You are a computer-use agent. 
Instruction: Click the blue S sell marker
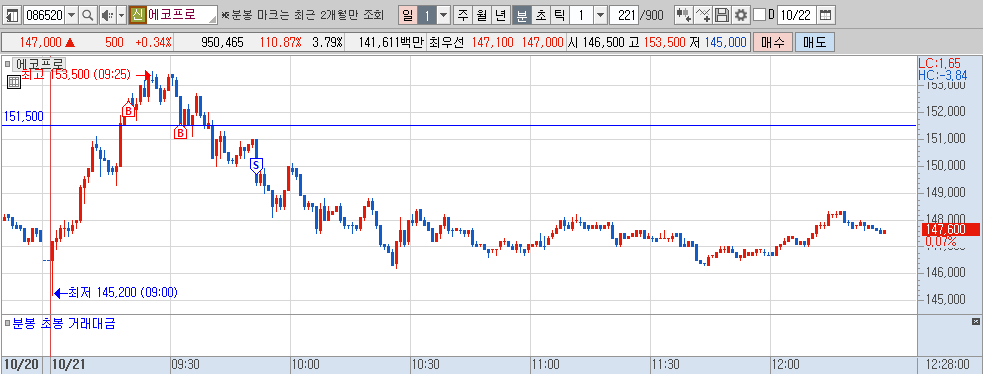tap(256, 165)
